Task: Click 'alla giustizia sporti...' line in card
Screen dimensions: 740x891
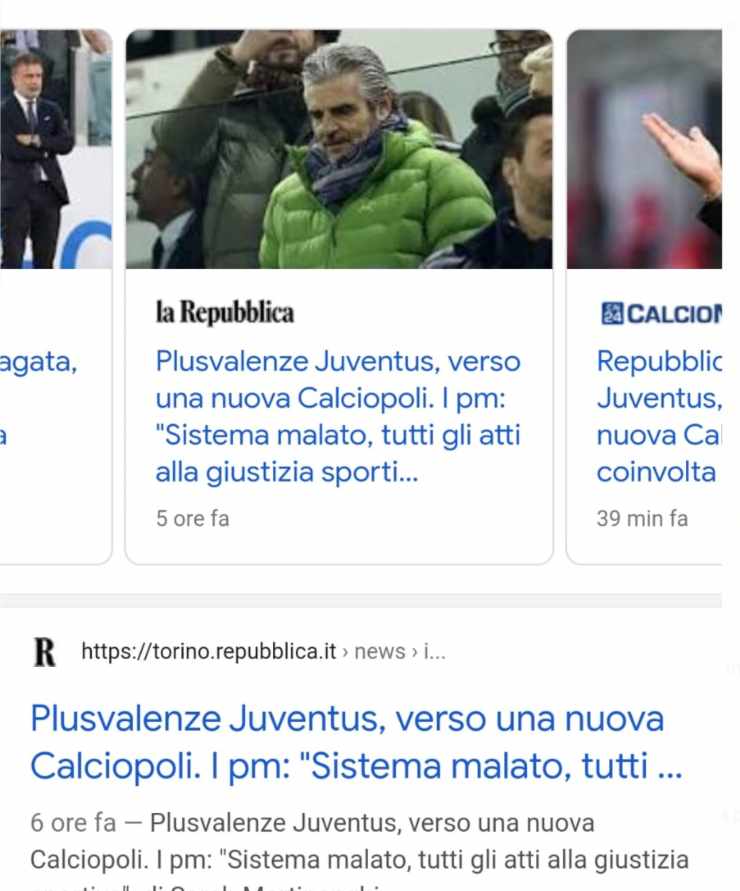Action: (x=287, y=472)
